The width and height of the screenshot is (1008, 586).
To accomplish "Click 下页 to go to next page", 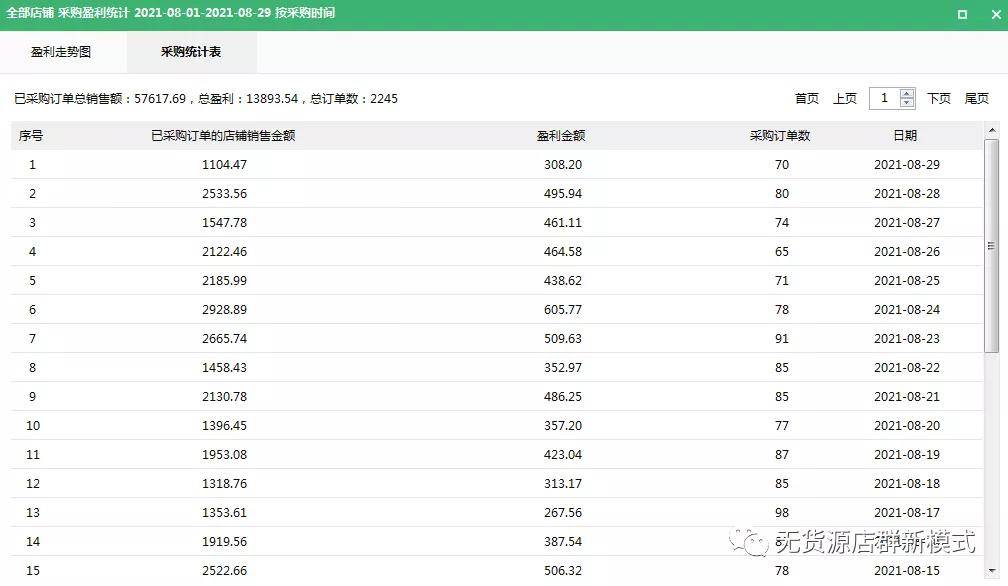I will [938, 98].
